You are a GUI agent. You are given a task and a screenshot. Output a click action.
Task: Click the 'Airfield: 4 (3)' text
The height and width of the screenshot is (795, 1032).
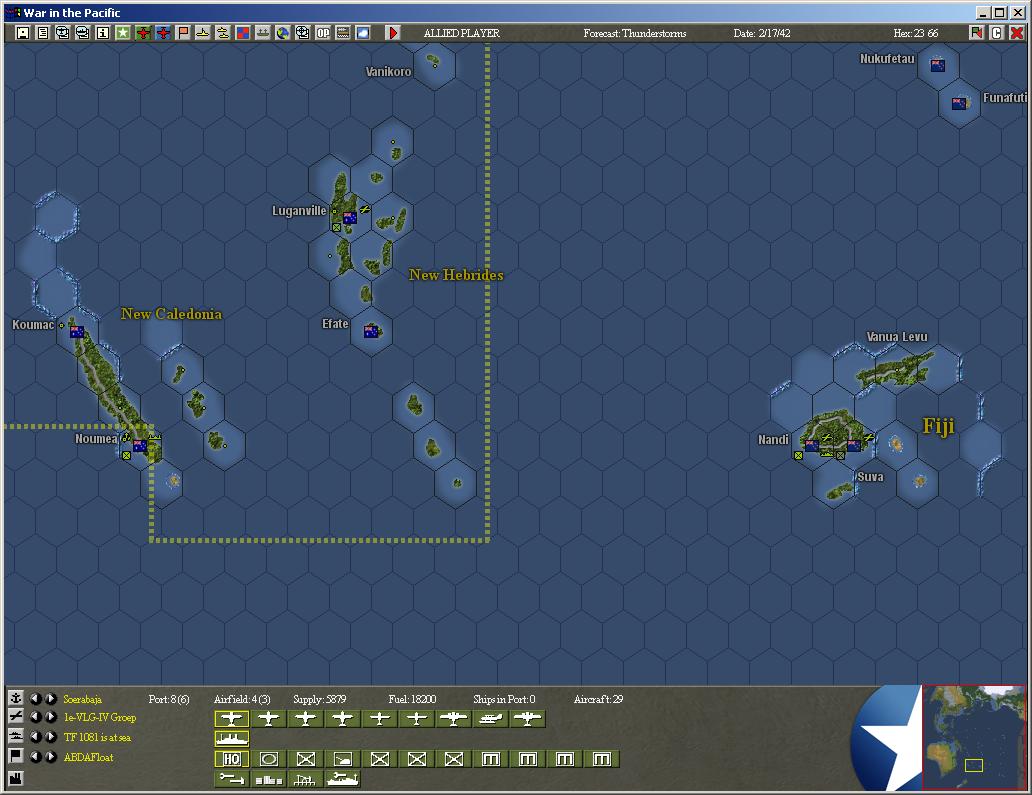(242, 699)
